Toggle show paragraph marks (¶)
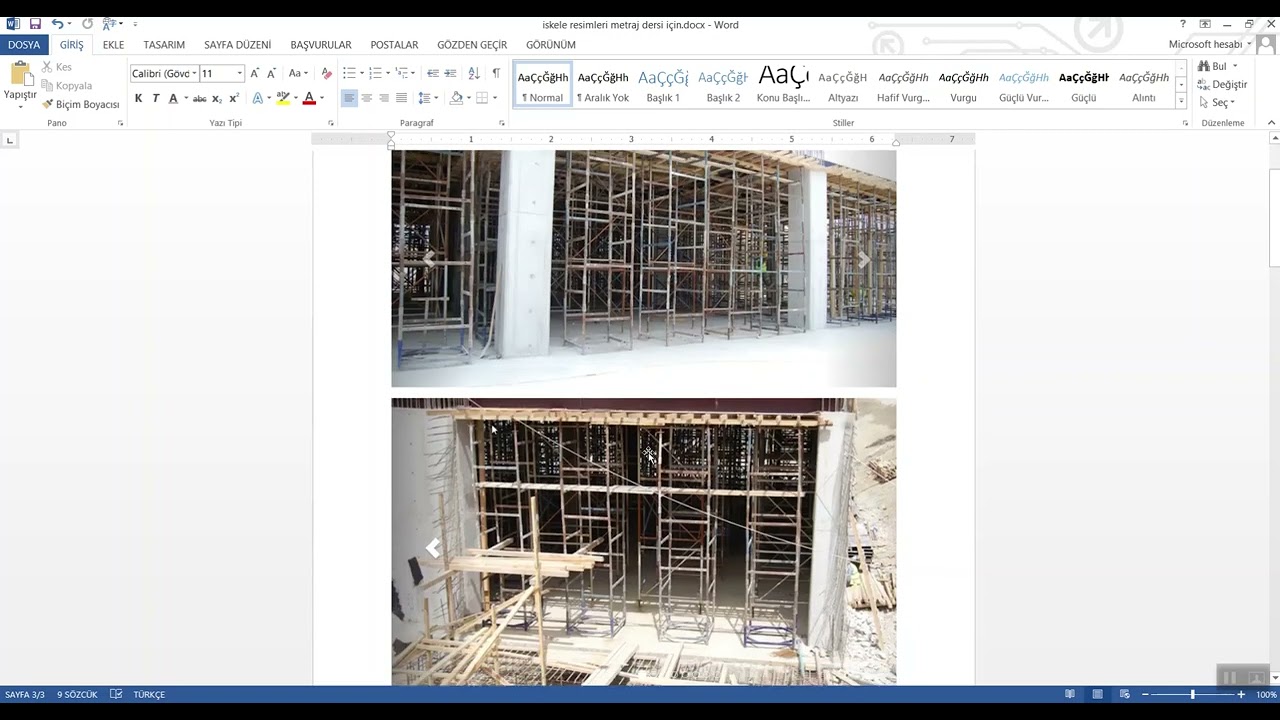The image size is (1280, 720). tap(496, 73)
